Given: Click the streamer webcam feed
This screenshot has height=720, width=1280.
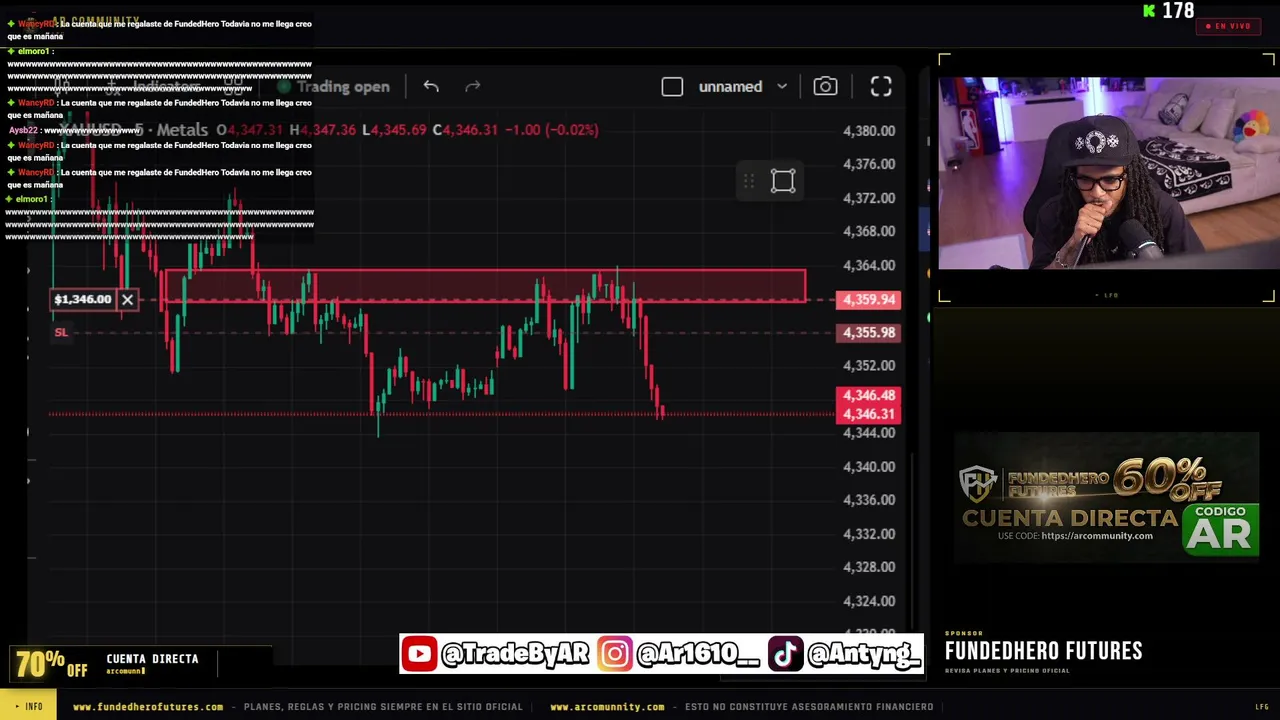Looking at the screenshot, I should [1108, 173].
